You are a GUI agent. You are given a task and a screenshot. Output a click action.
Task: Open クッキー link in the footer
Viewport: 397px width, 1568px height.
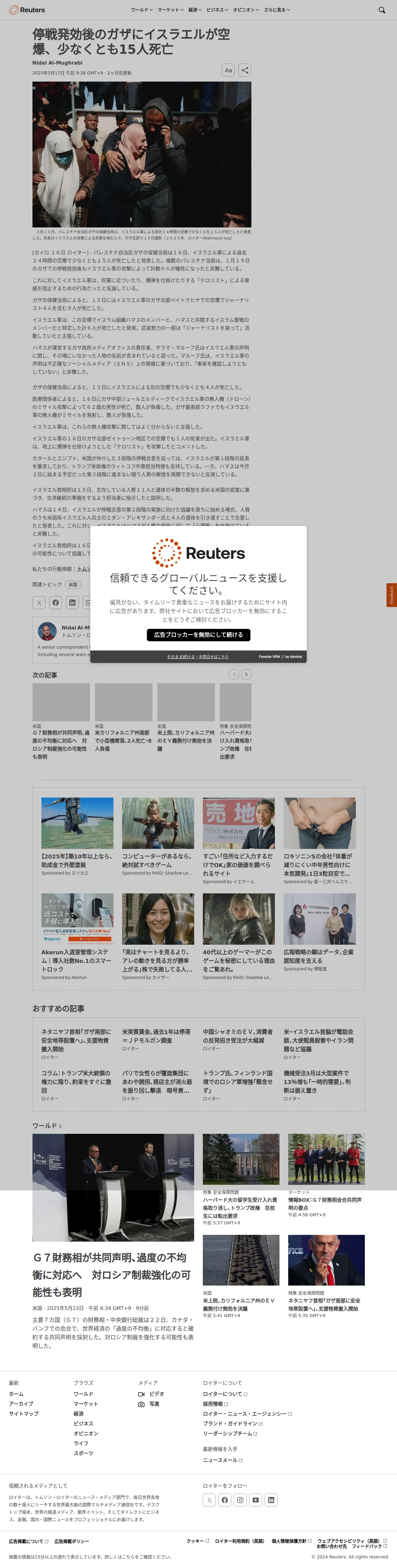click(x=198, y=1540)
